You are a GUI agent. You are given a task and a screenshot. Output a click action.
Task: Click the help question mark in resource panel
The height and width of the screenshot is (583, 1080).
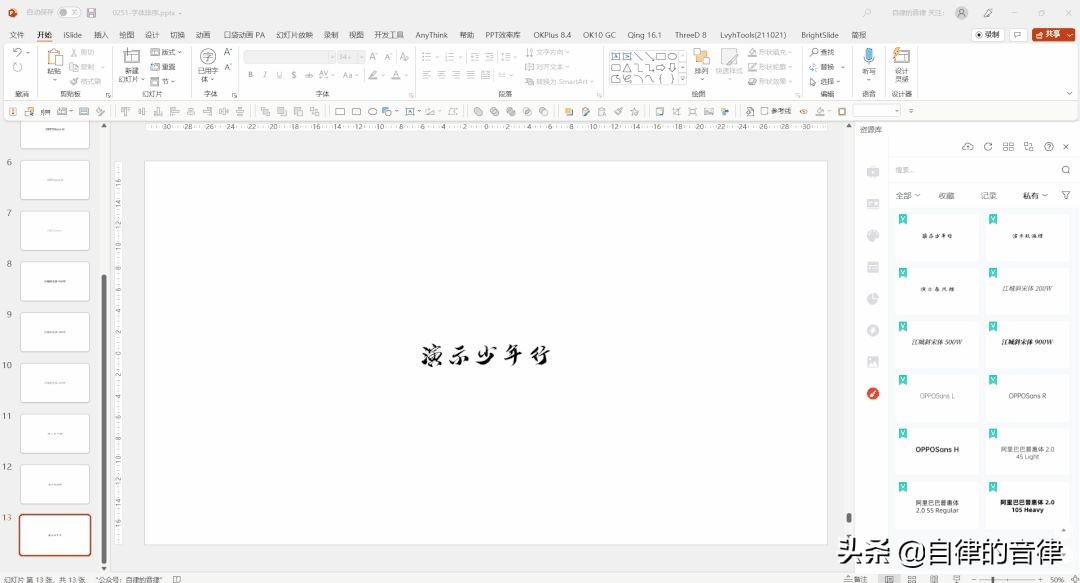click(1048, 147)
